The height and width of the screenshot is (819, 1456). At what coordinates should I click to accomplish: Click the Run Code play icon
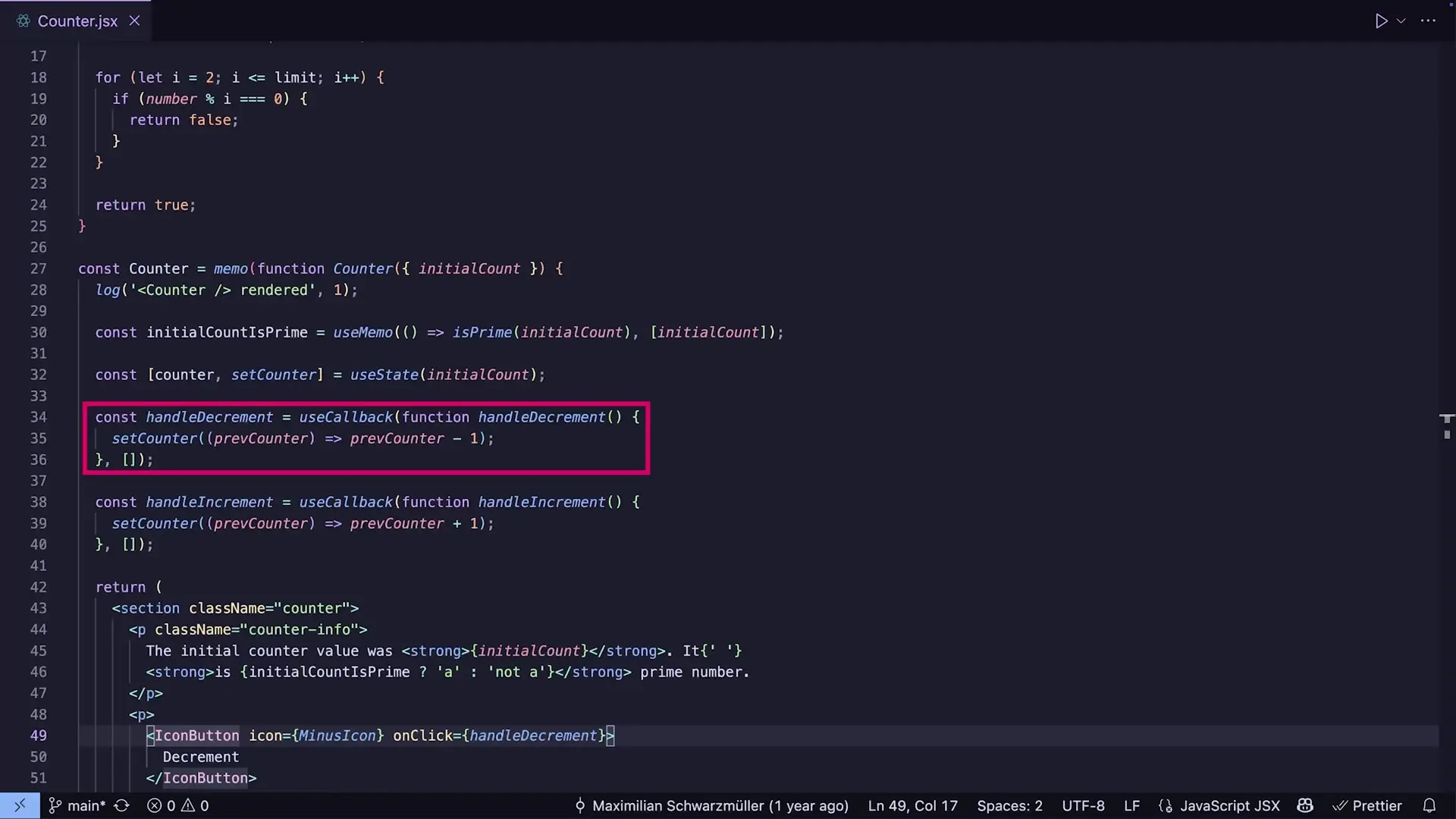1381,21
